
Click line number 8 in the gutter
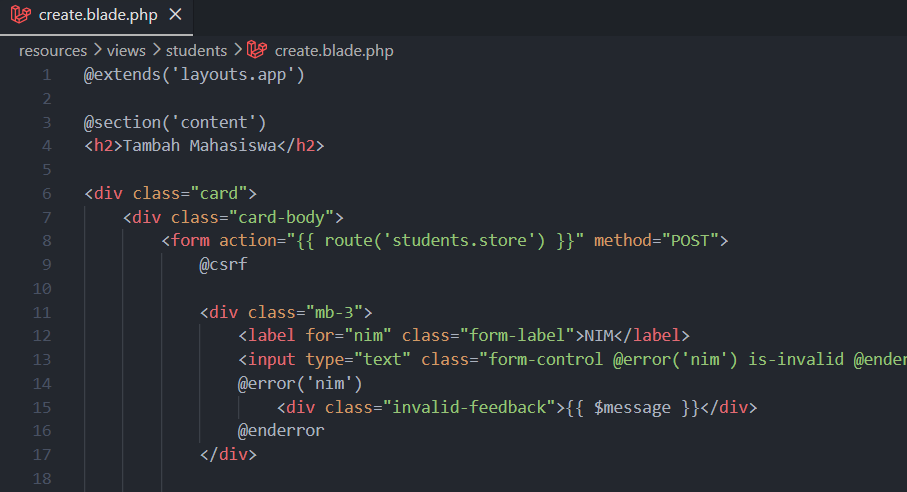coord(47,241)
